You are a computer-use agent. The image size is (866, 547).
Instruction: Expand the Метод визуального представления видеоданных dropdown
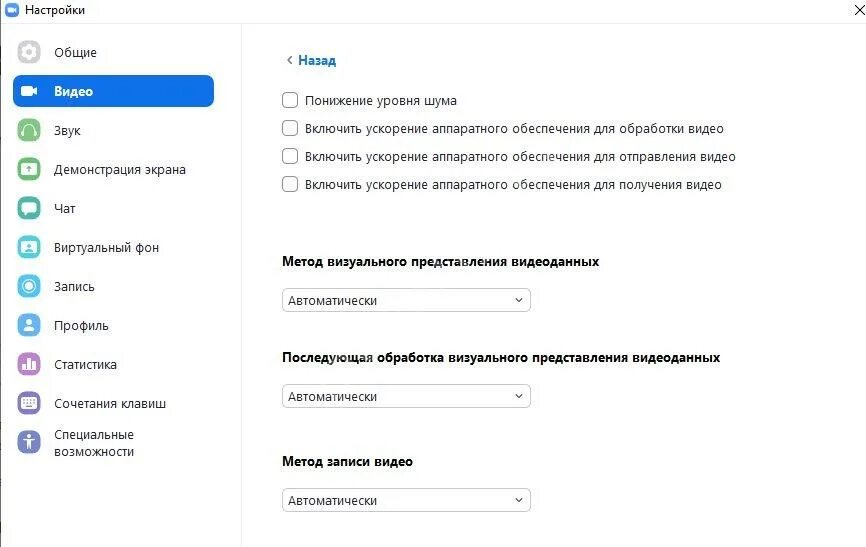[x=406, y=300]
